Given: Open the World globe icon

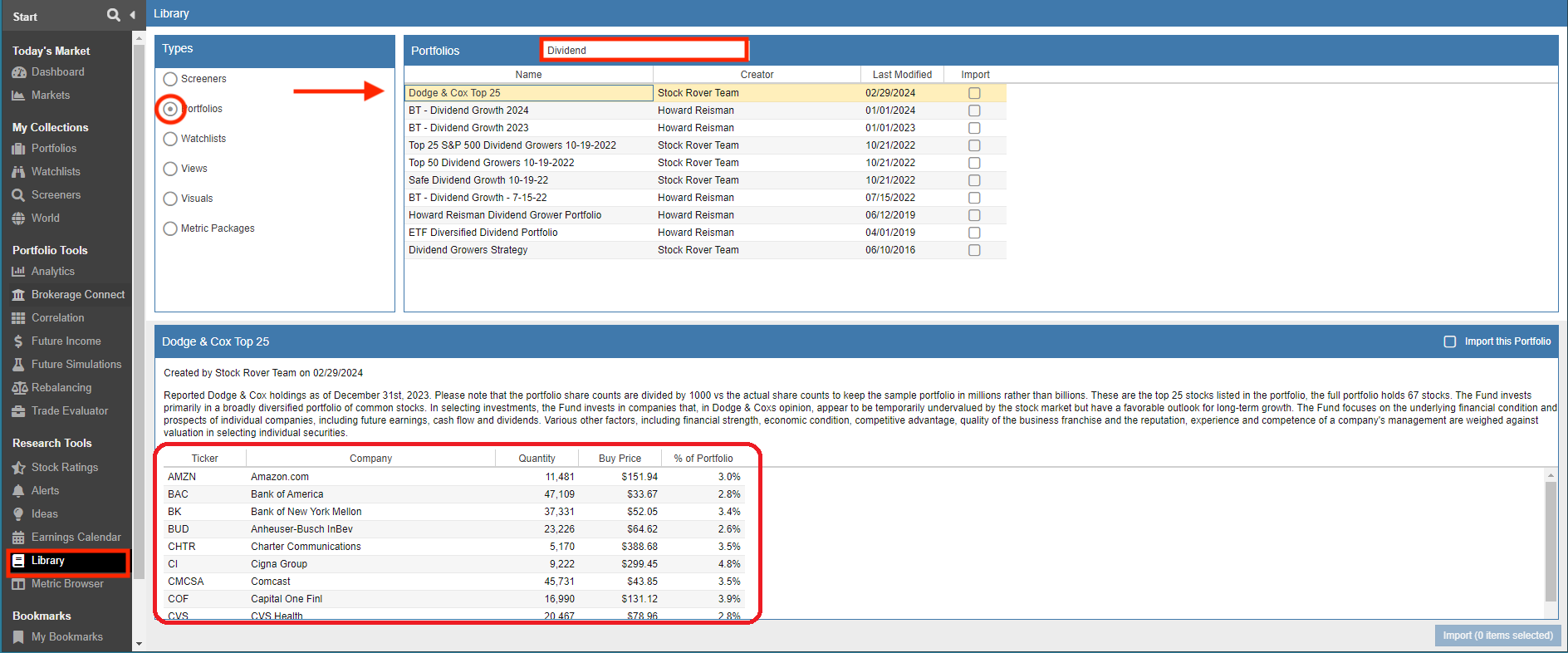Looking at the screenshot, I should pos(18,218).
